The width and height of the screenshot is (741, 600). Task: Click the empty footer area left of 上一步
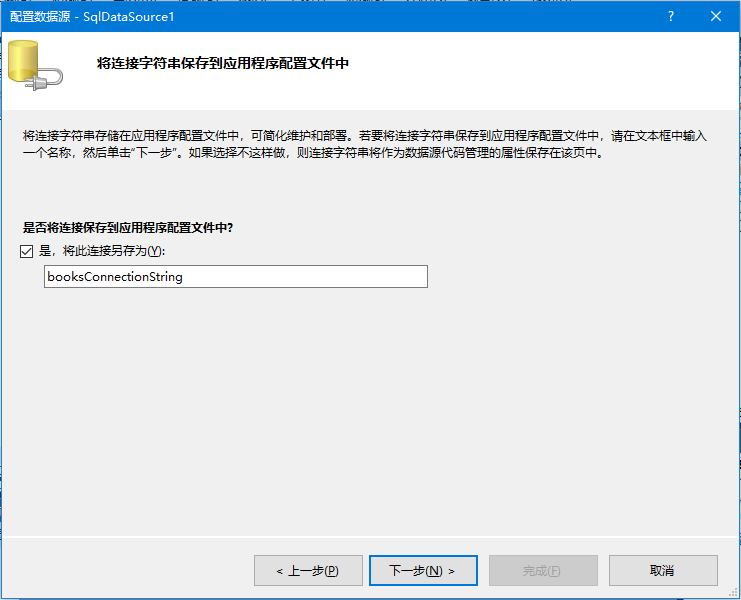[x=130, y=570]
